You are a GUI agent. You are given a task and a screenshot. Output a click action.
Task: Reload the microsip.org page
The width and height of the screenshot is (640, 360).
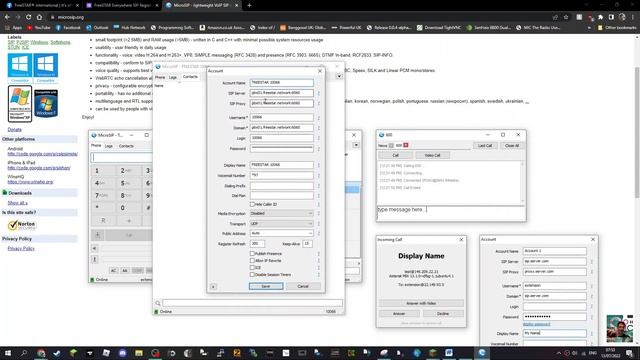tap(29, 17)
